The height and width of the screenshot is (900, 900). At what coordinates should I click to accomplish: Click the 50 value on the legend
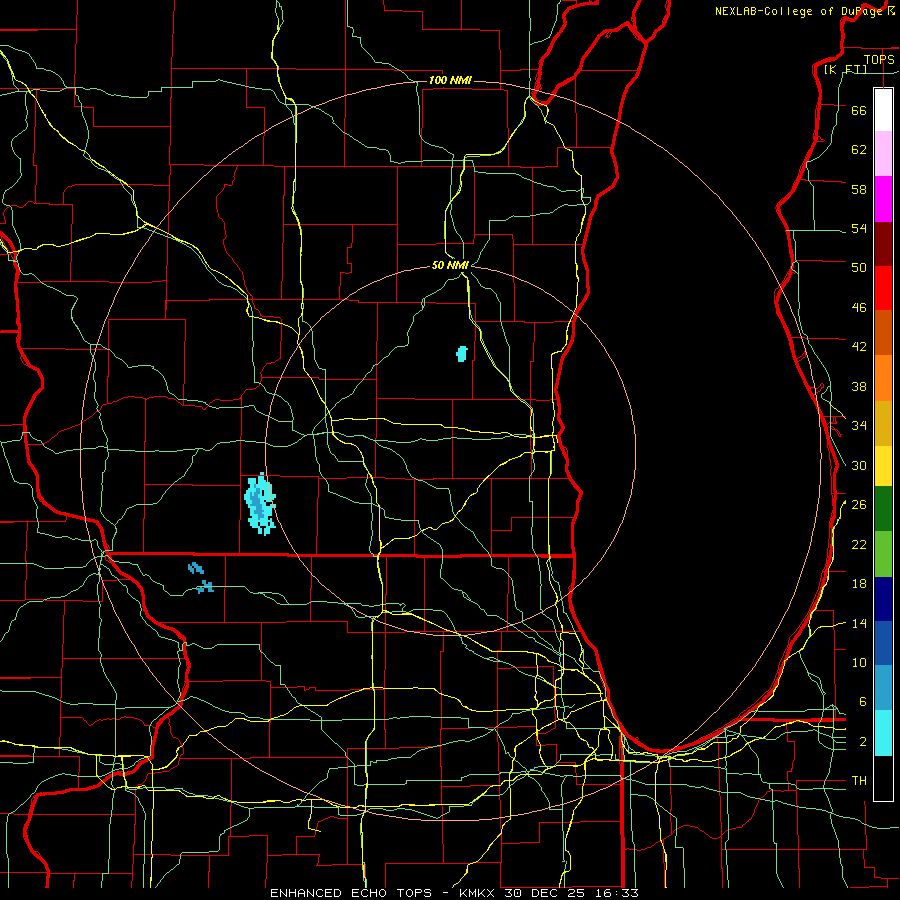coord(859,268)
